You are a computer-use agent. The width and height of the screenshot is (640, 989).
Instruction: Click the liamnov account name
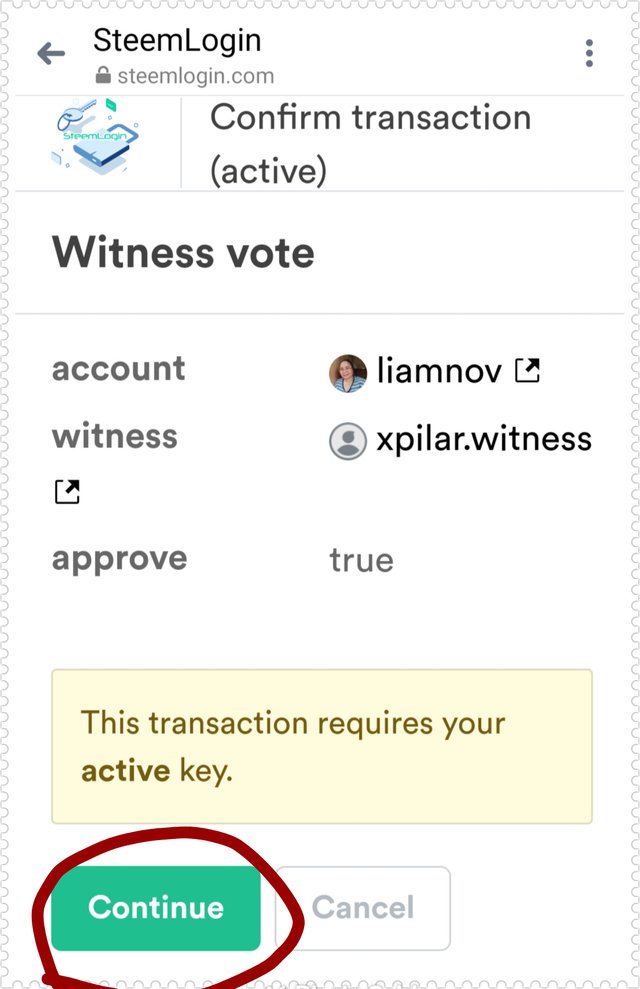[x=438, y=372]
